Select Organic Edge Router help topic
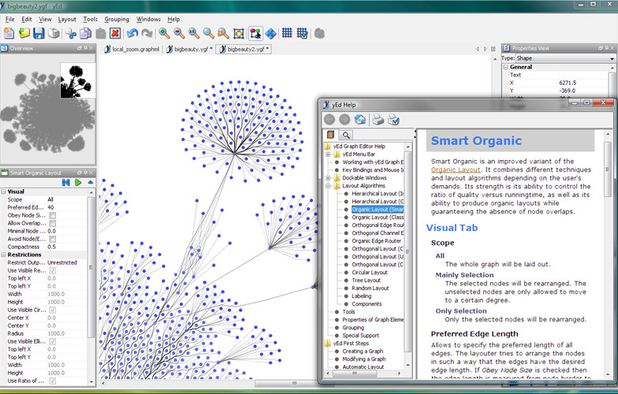 tap(376, 241)
